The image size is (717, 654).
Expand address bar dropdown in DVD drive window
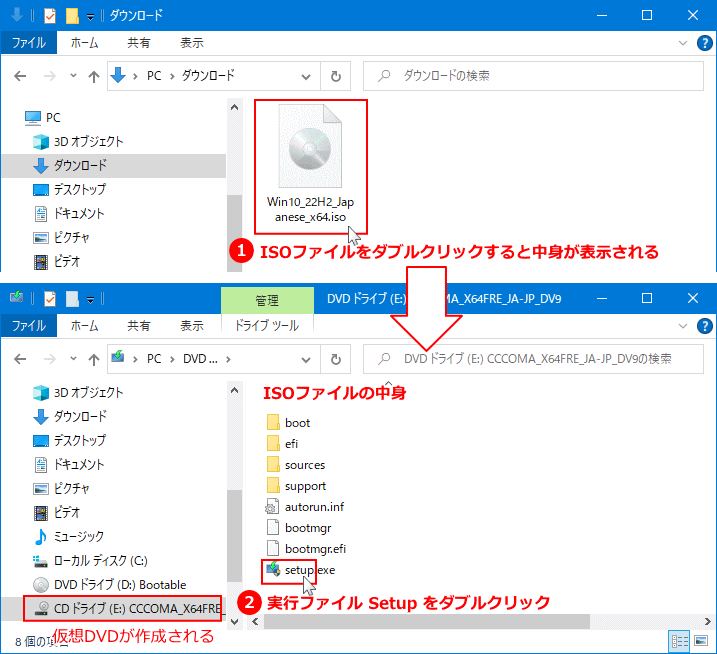click(306, 359)
